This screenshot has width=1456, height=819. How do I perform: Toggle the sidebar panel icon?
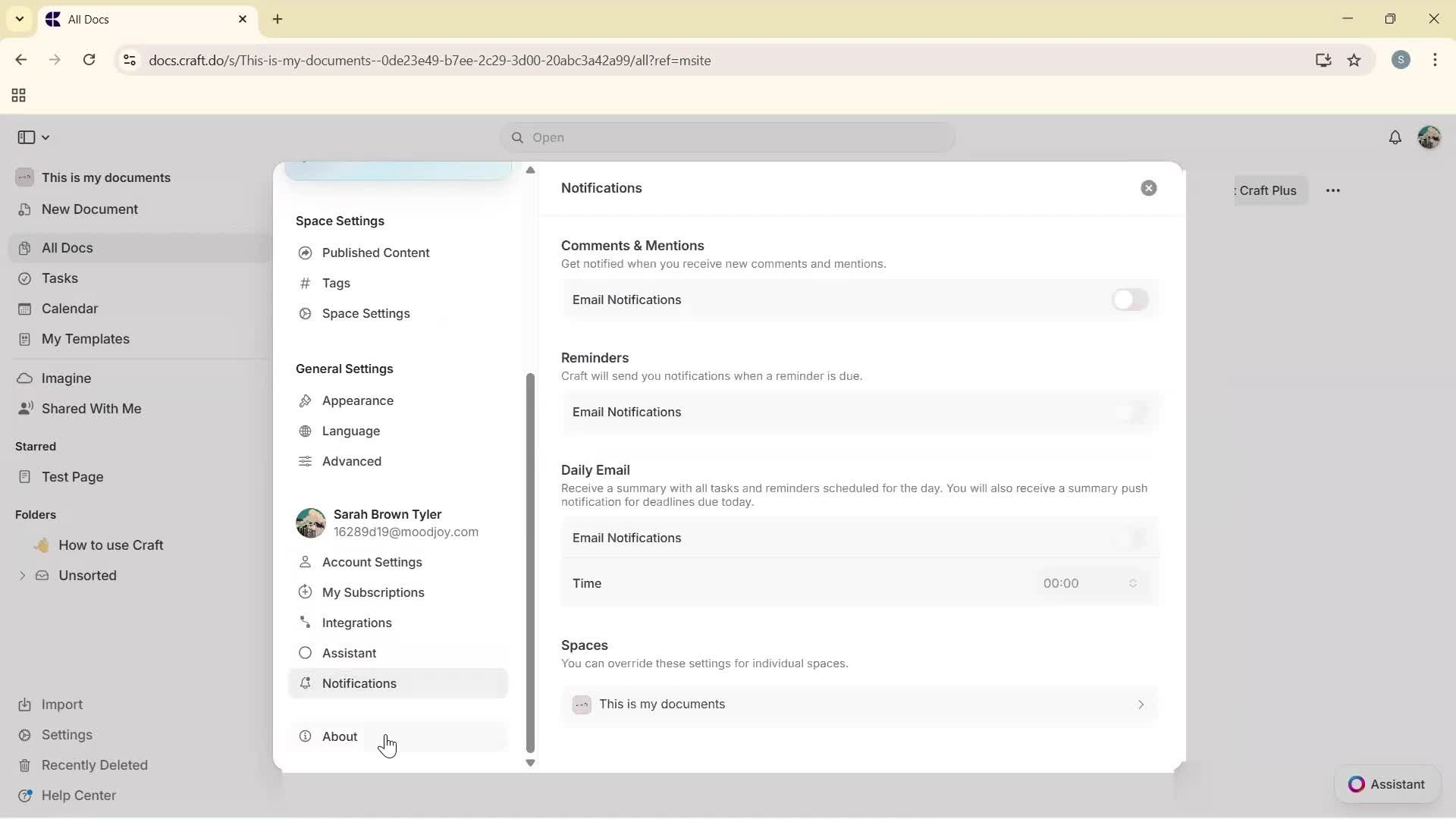27,137
